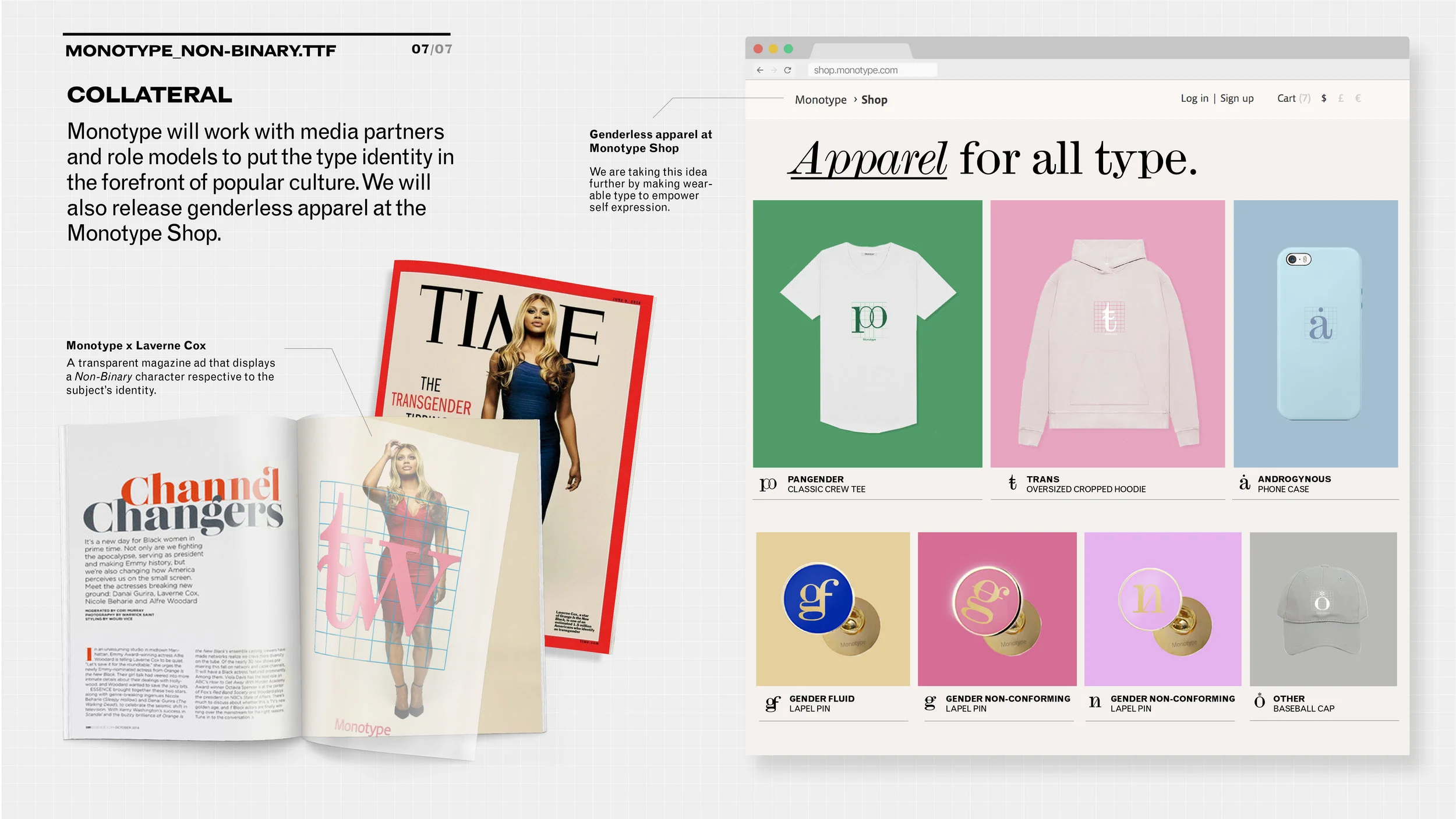The height and width of the screenshot is (819, 1456).
Task: Click the Monotype x Laverne Cox caption title
Action: pyautogui.click(x=136, y=346)
